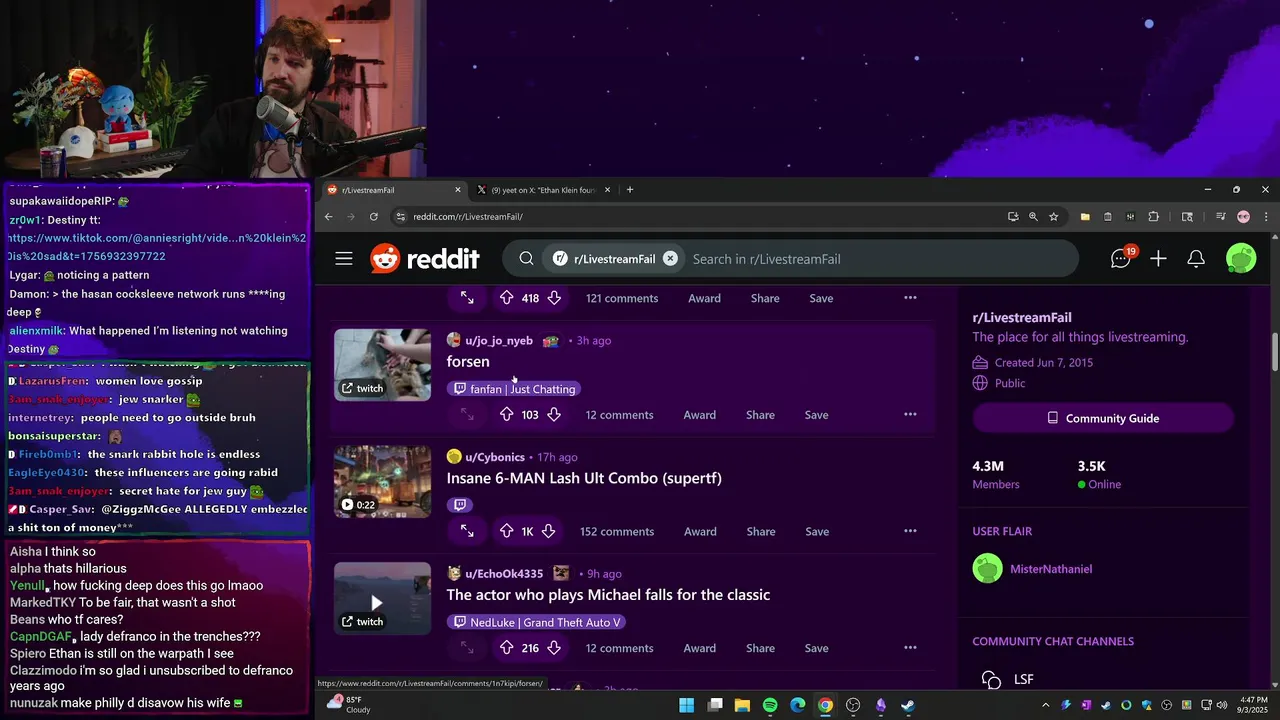Screen dimensions: 1280x720
Task: Reload the Reddit page
Action: [x=374, y=217]
